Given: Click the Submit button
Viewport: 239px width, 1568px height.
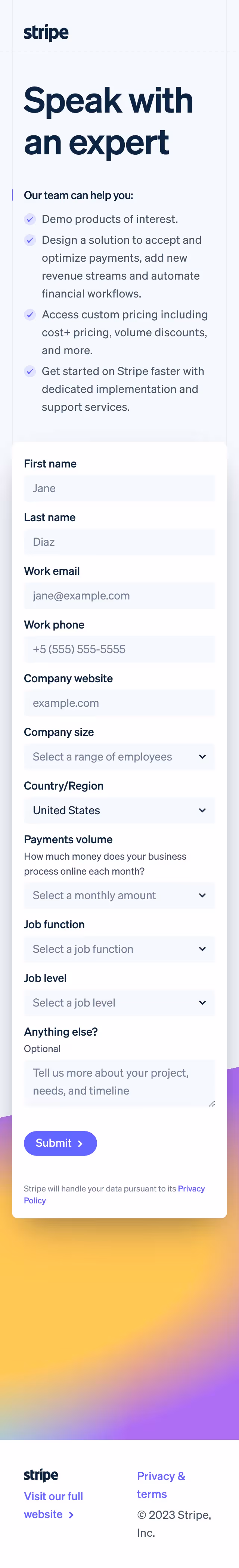Looking at the screenshot, I should tap(60, 1143).
